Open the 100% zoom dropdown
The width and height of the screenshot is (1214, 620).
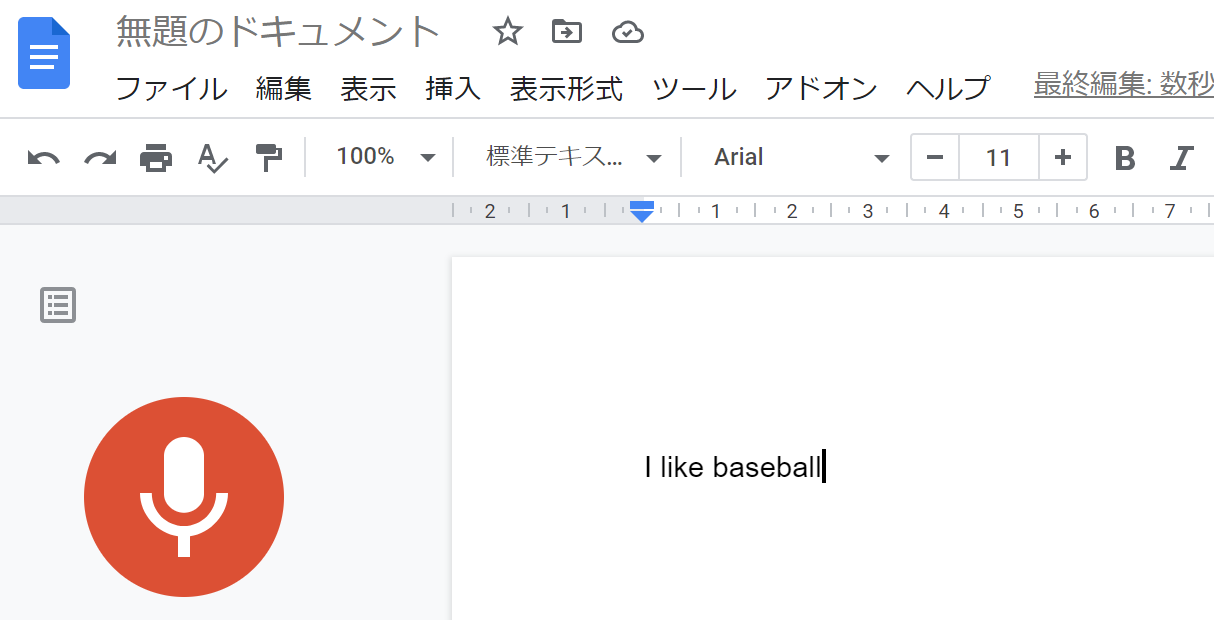(385, 157)
